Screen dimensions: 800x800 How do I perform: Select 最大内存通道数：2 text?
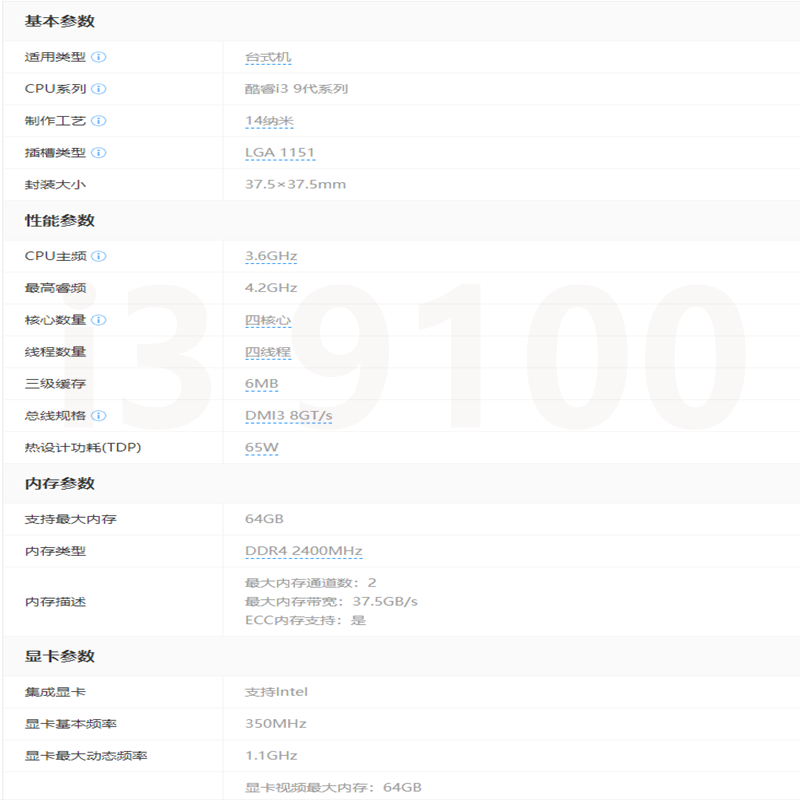pyautogui.click(x=311, y=583)
